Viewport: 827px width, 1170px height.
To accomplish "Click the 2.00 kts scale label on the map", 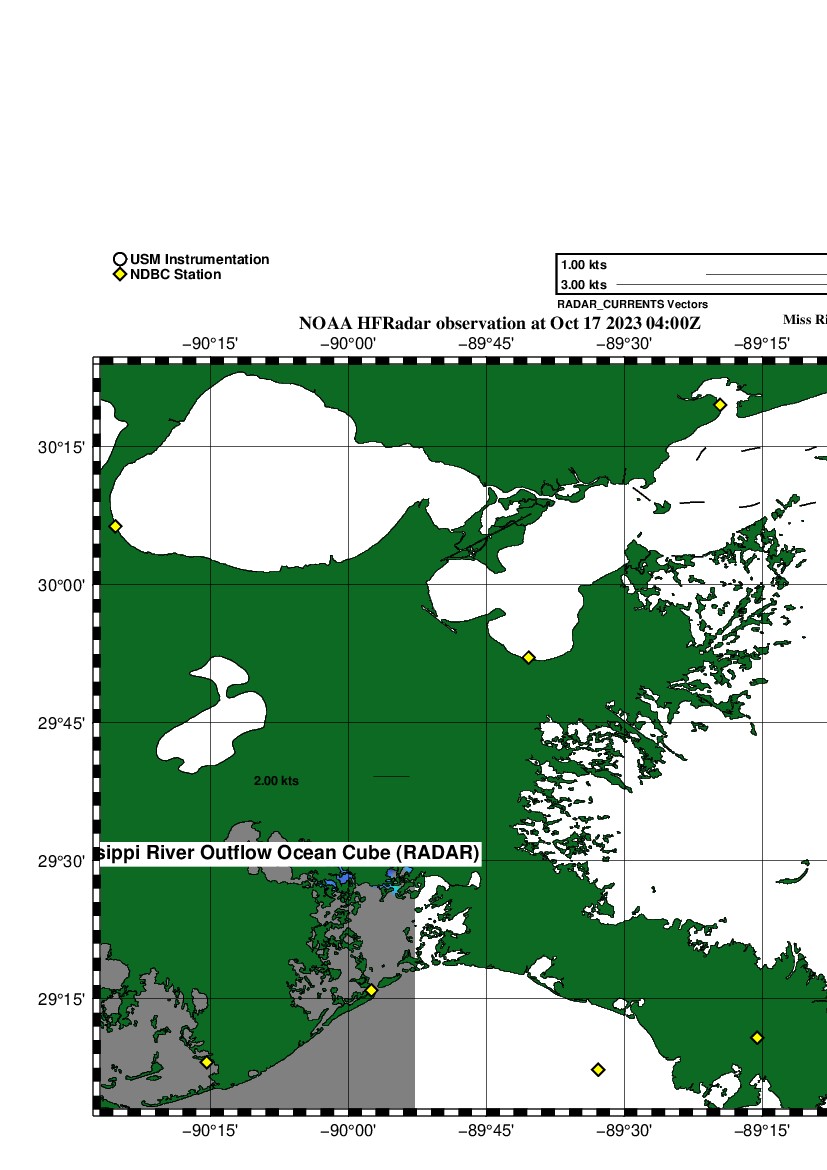I will [x=276, y=781].
